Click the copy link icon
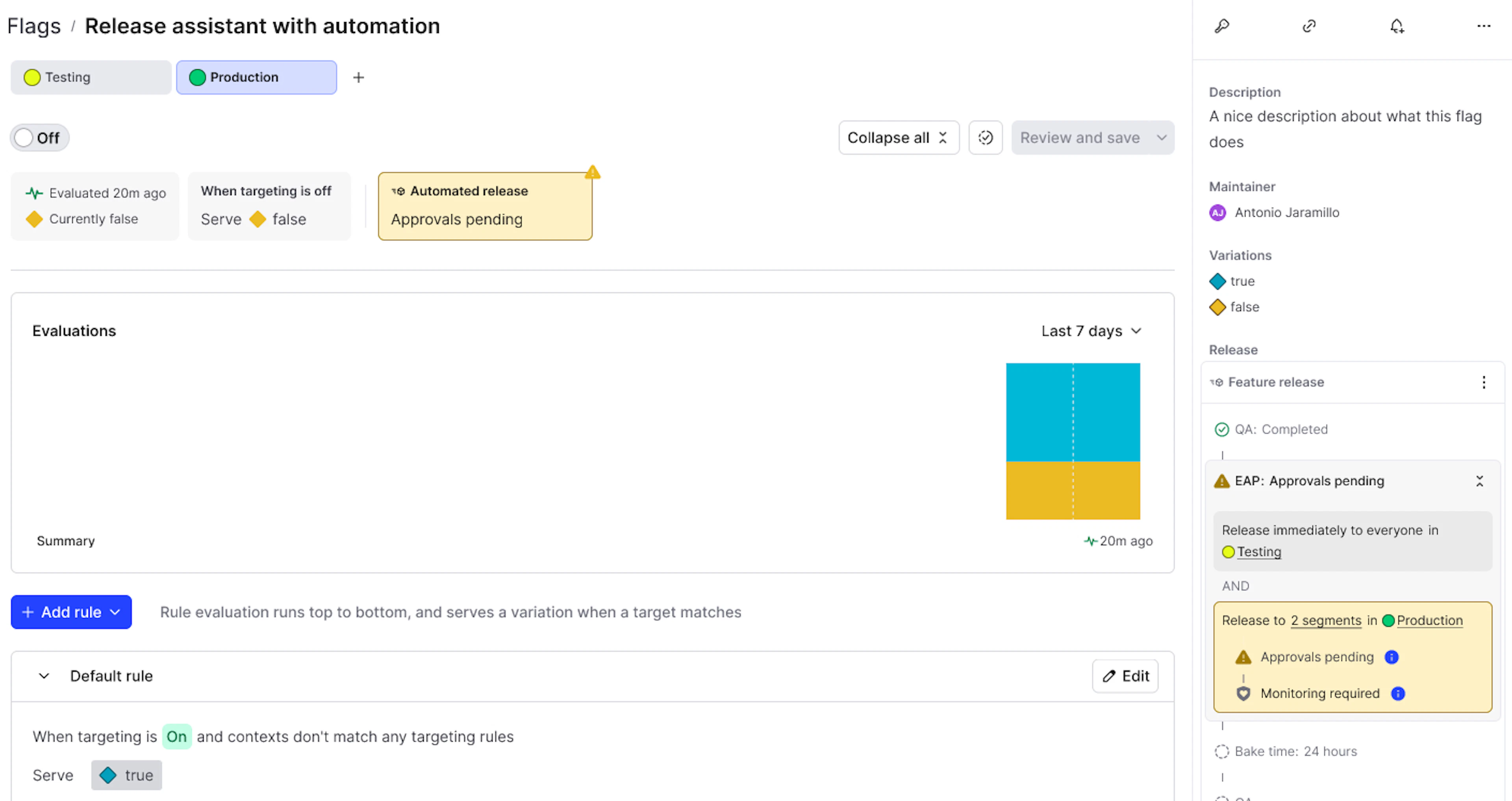The height and width of the screenshot is (801, 1512). (1309, 26)
